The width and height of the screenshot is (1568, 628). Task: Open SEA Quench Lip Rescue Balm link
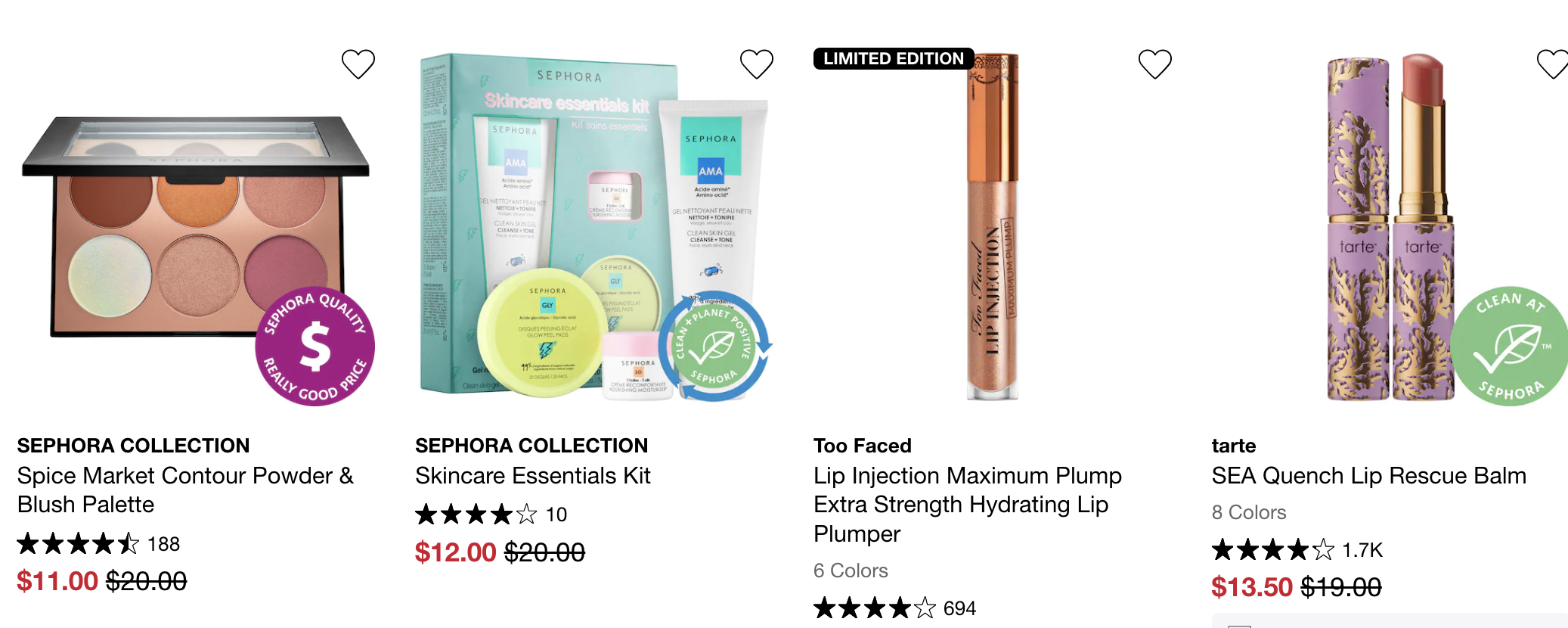coord(1369,476)
